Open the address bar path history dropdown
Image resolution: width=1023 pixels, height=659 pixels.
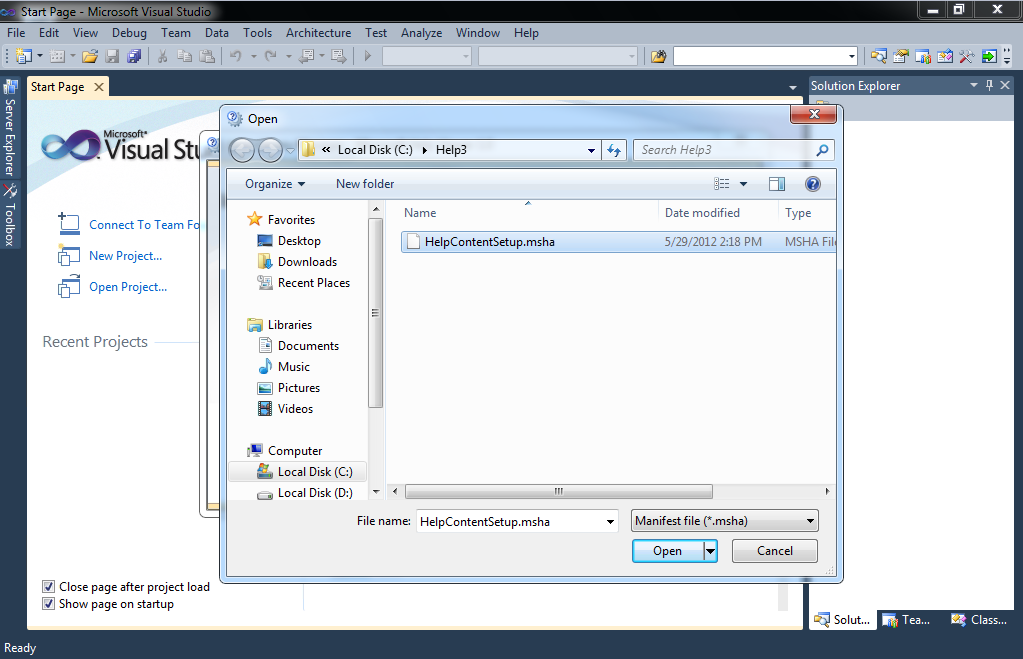point(591,150)
